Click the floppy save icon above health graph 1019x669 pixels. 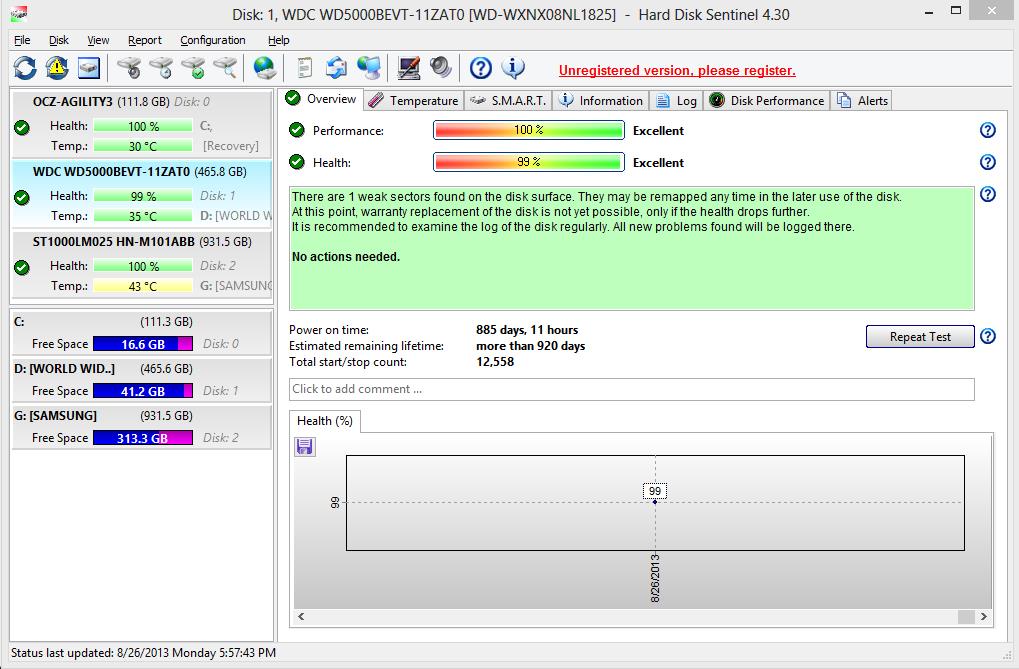coord(305,447)
